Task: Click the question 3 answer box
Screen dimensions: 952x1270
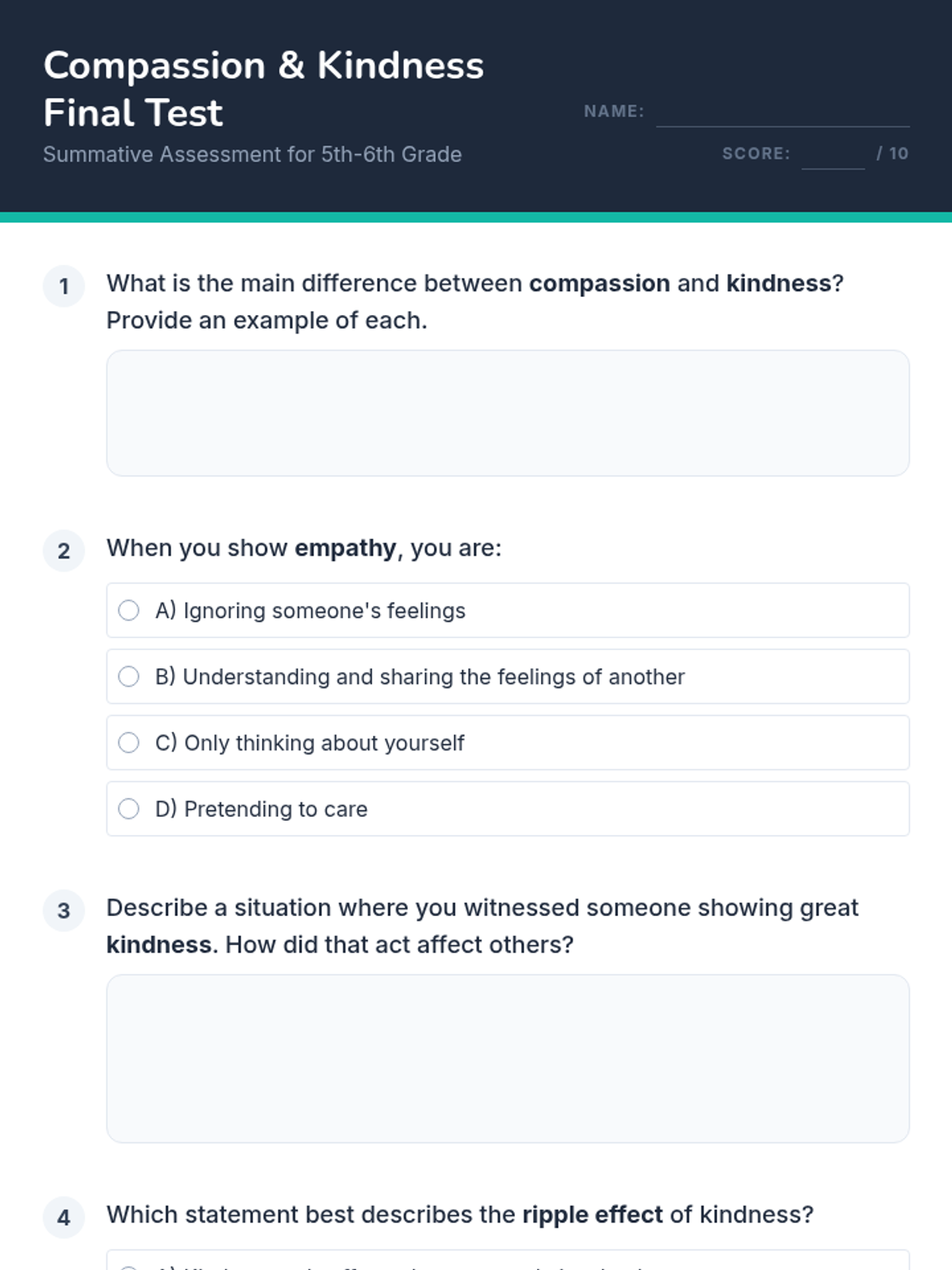Action: (508, 1058)
